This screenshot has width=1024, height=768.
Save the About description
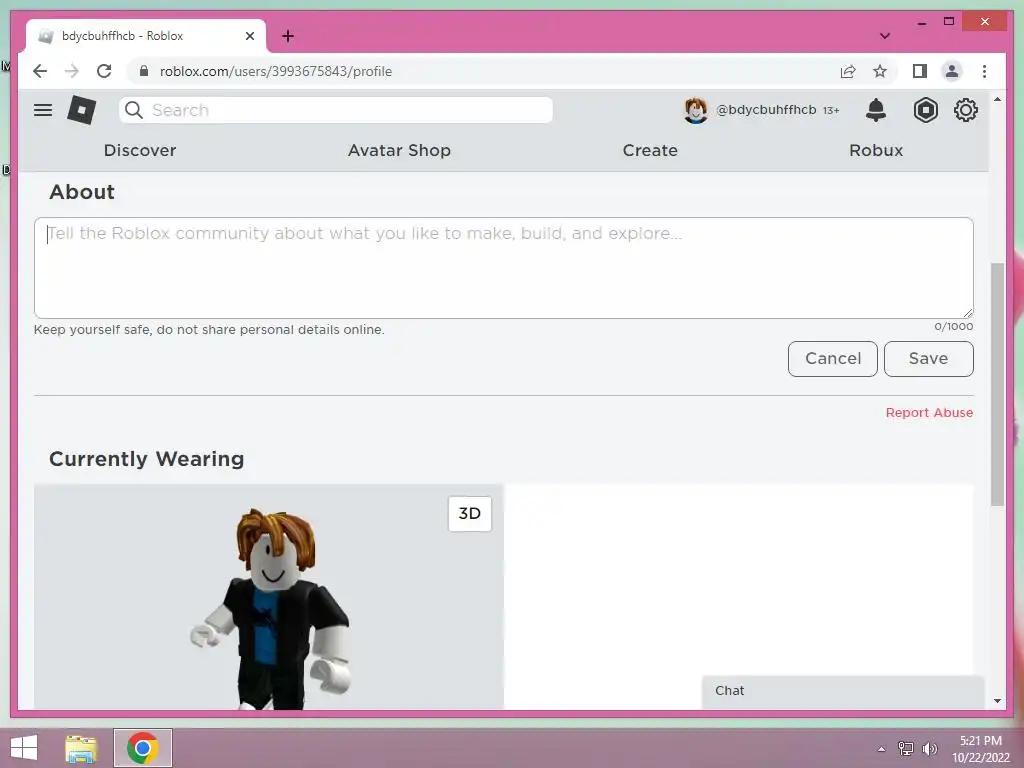coord(929,359)
